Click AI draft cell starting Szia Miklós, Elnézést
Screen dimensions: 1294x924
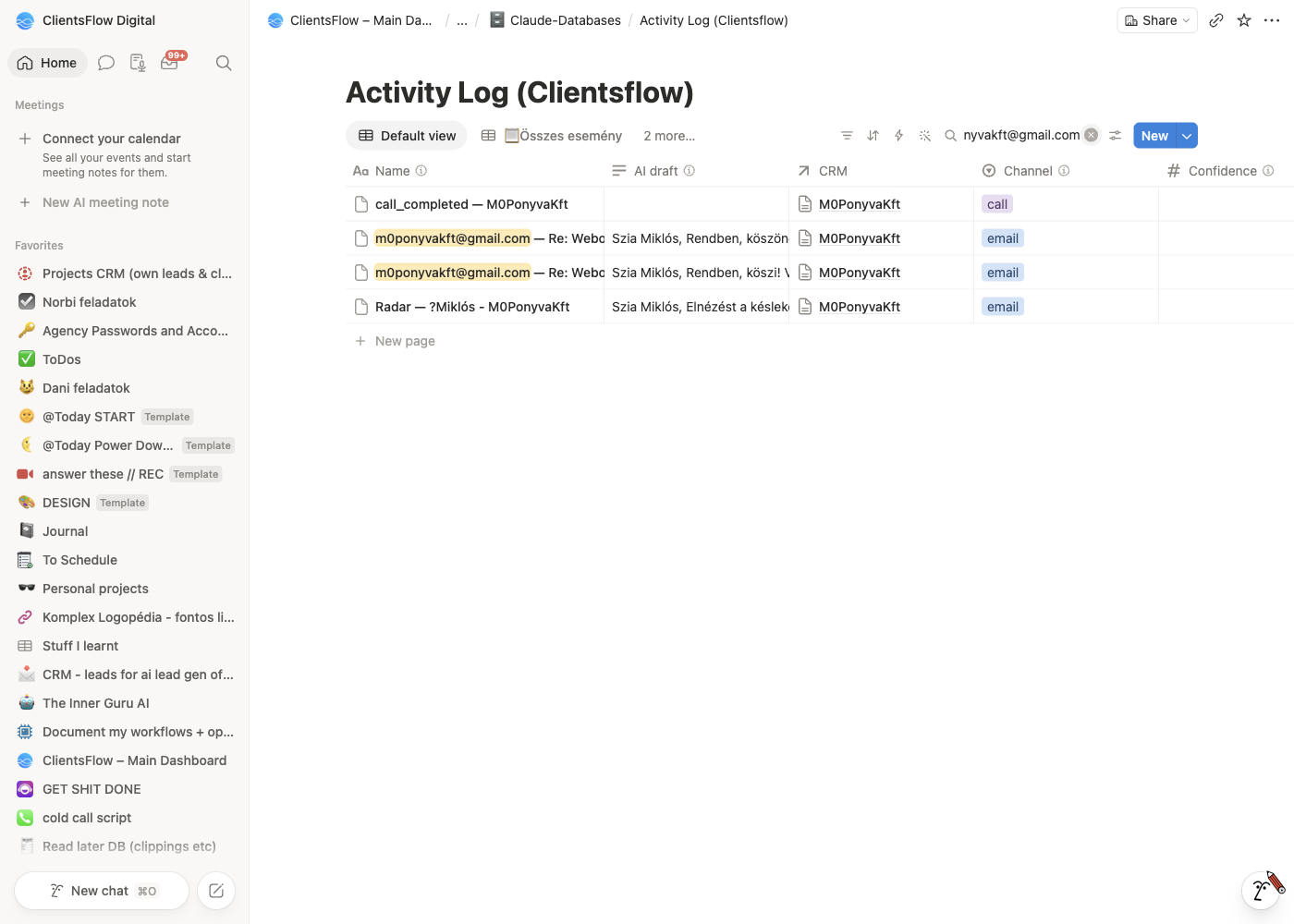click(x=697, y=307)
